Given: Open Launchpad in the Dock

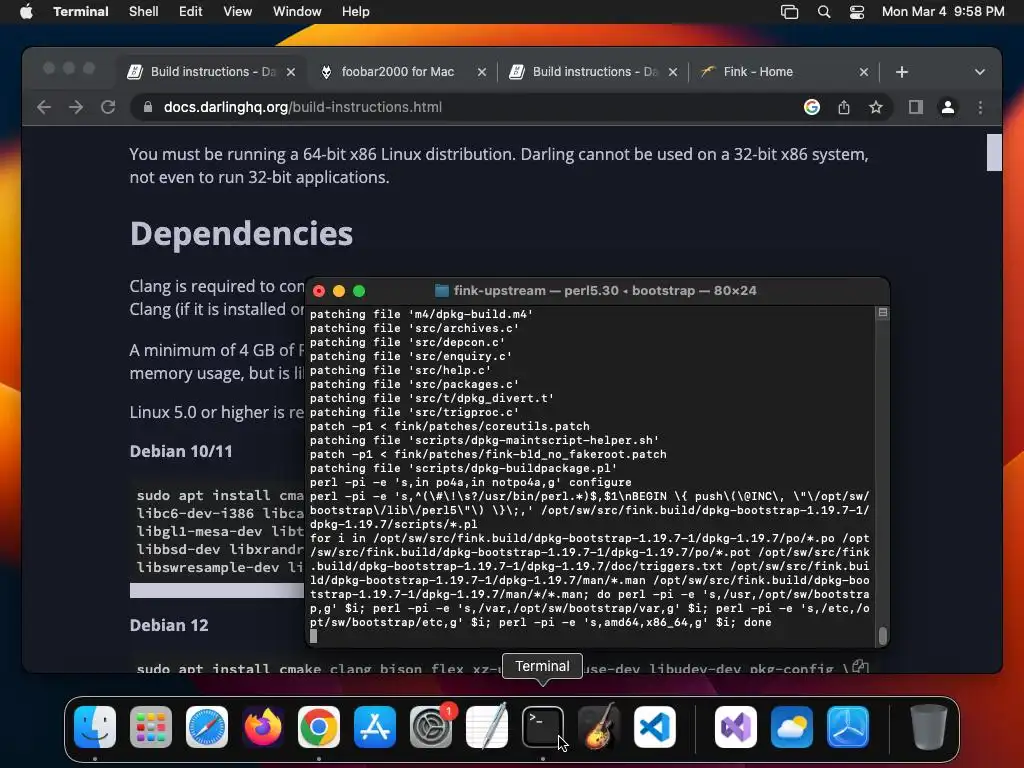Looking at the screenshot, I should coord(151,727).
